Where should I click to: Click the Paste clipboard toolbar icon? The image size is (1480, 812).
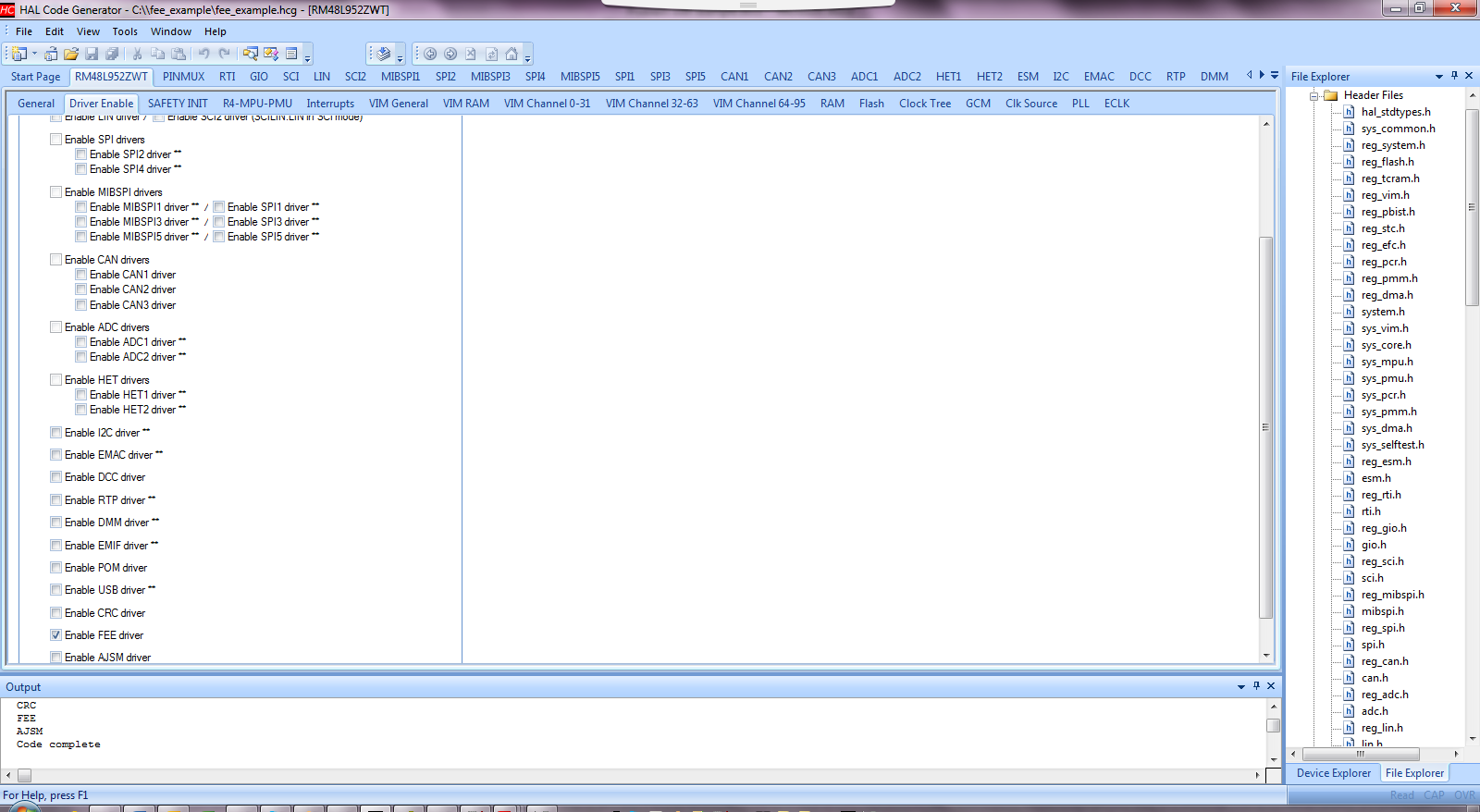179,54
